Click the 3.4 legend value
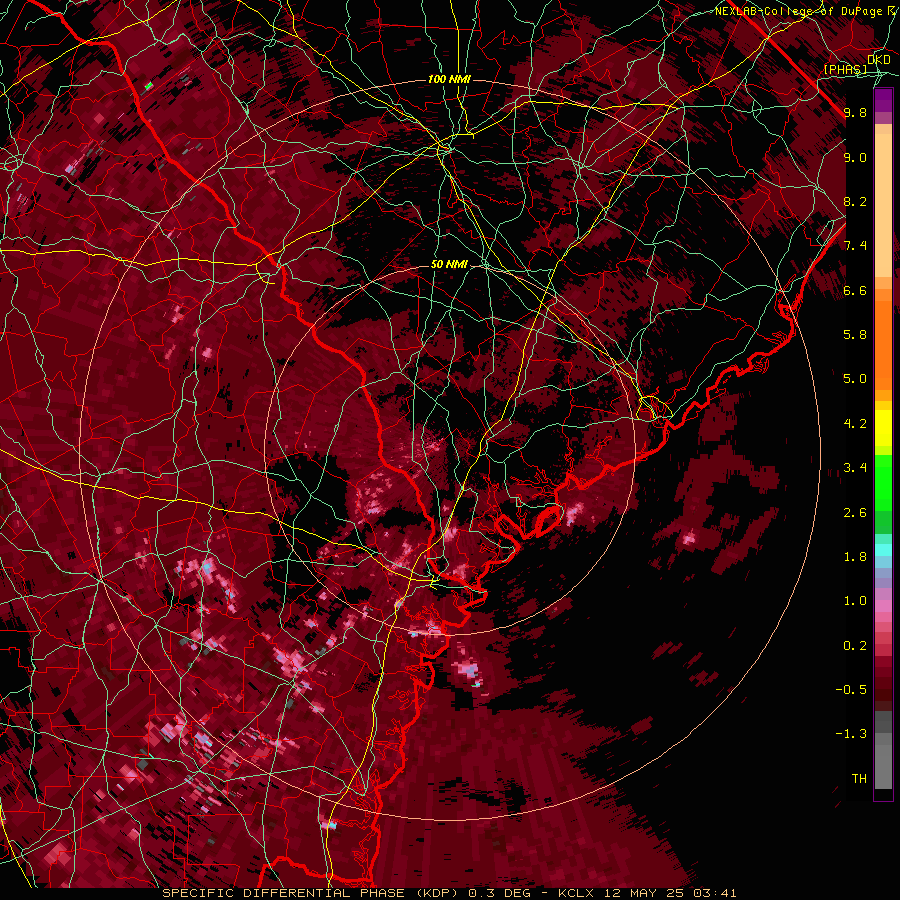The width and height of the screenshot is (900, 900). [855, 468]
